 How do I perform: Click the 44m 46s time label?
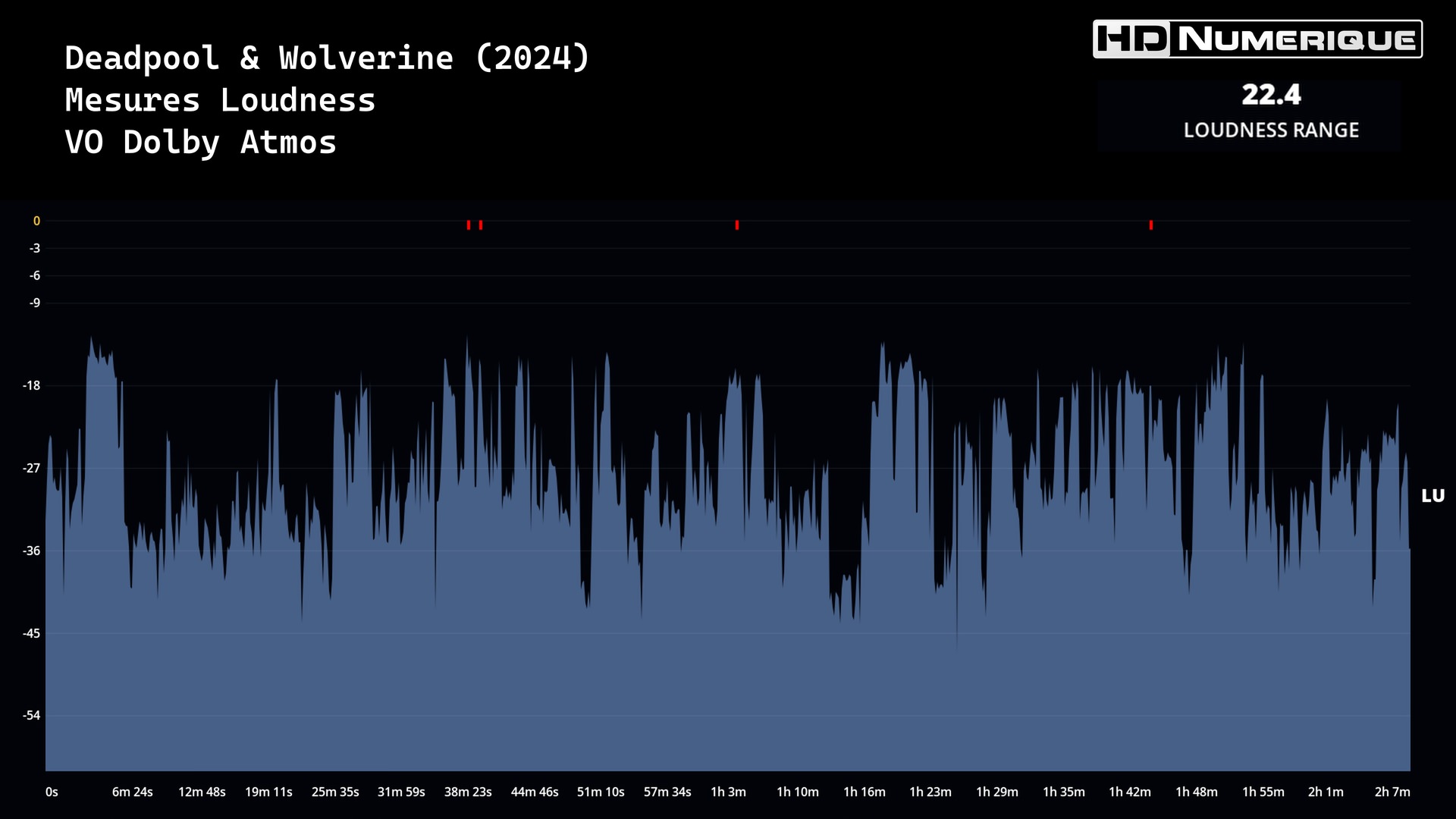coord(535,792)
